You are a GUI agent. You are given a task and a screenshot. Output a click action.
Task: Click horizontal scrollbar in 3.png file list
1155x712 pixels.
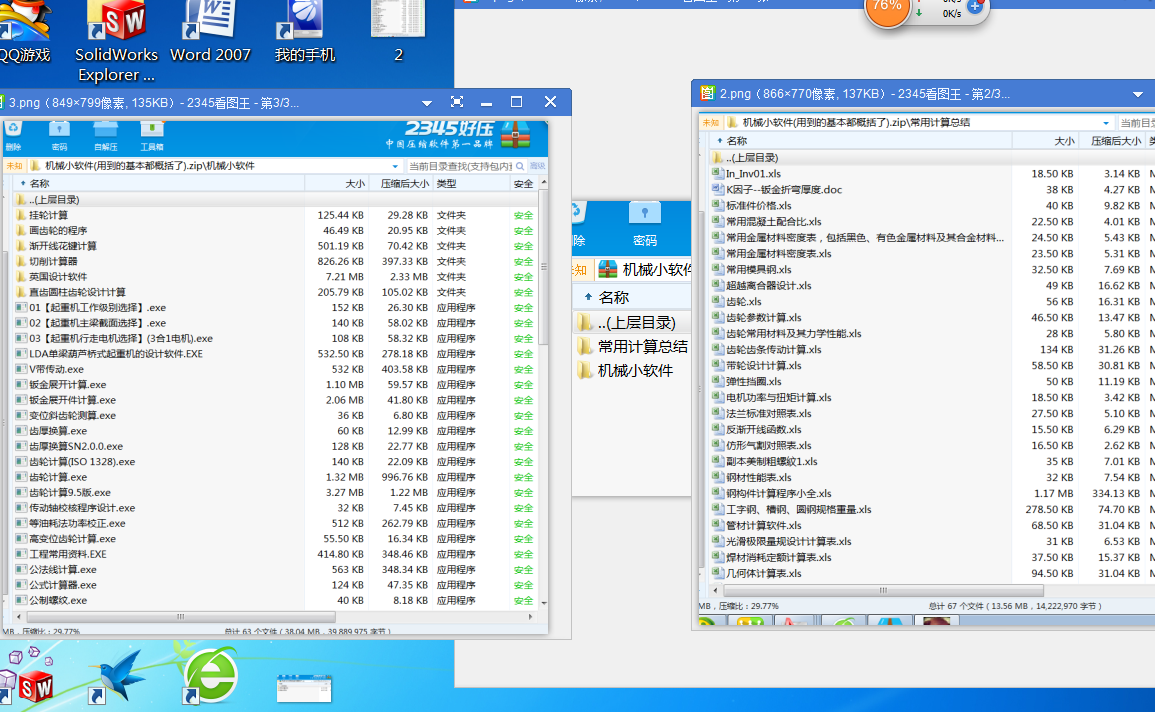pyautogui.click(x=180, y=617)
